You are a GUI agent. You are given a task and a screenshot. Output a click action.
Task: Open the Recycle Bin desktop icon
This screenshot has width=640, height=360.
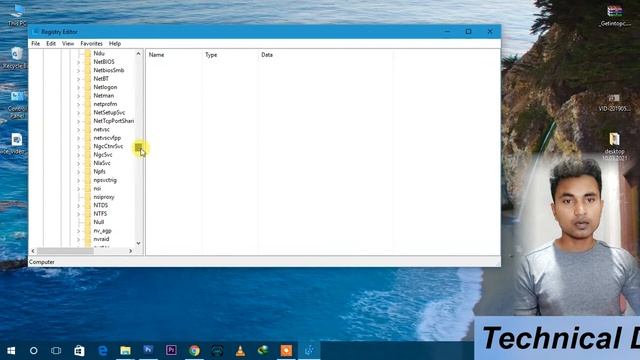16,58
